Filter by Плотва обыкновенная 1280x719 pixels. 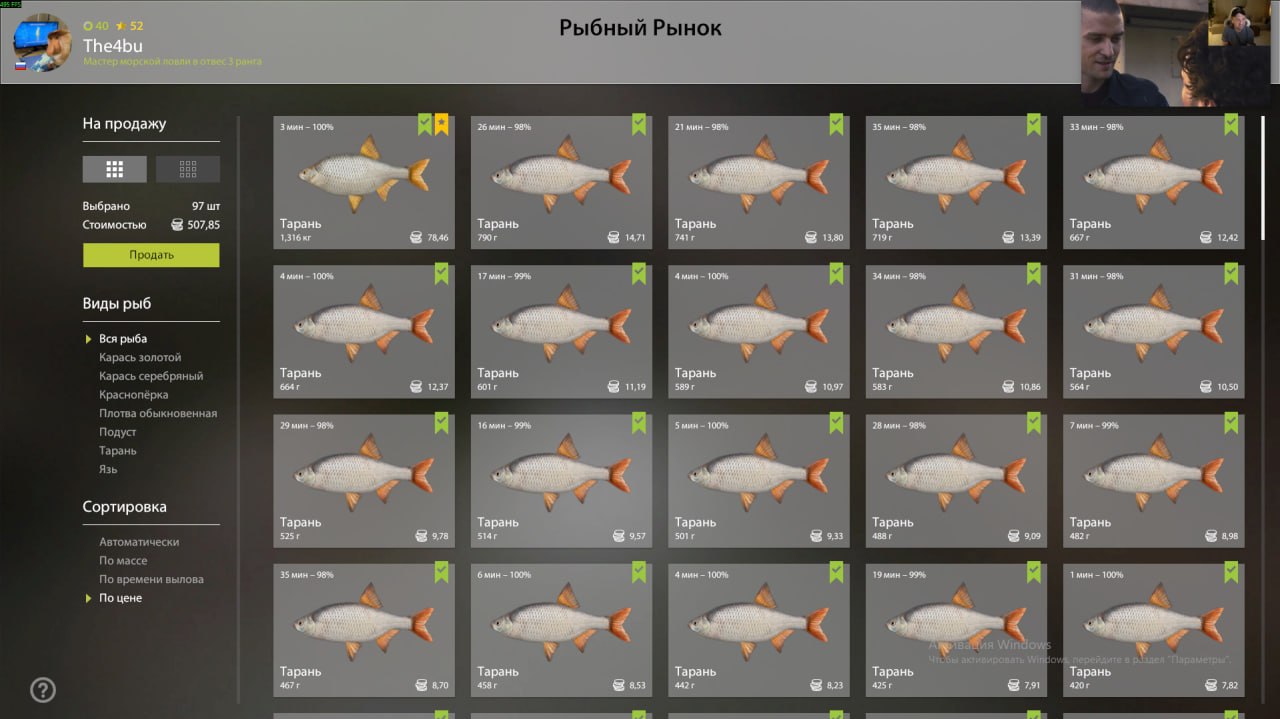point(158,413)
